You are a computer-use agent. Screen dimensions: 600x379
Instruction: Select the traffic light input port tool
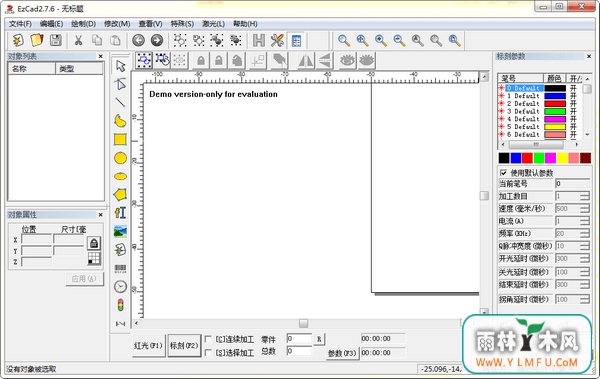(120, 305)
